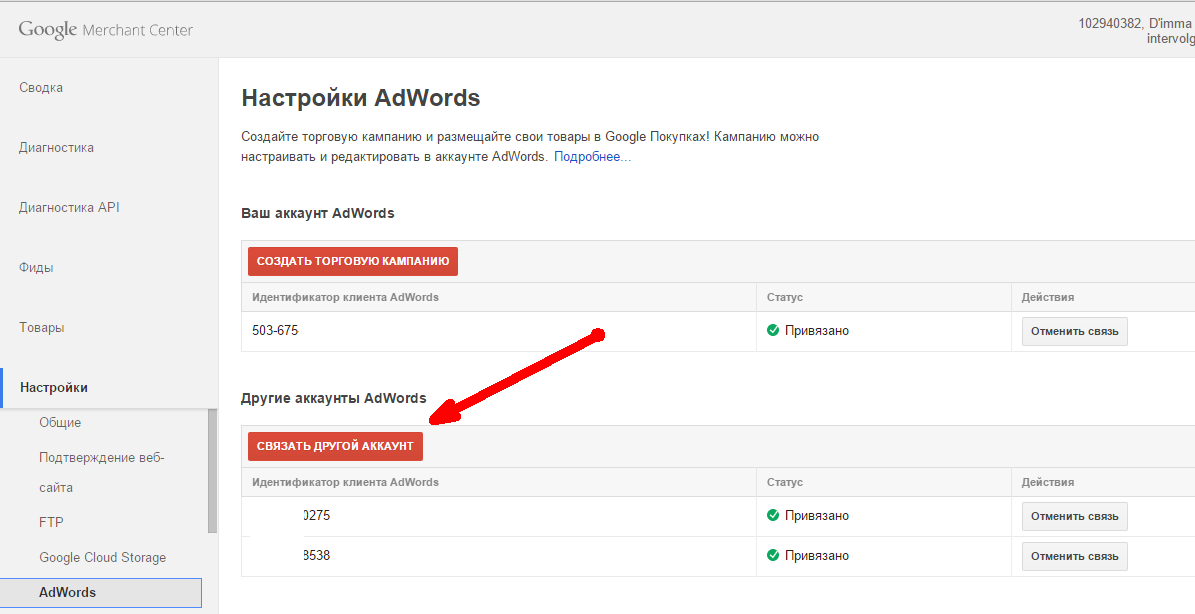Collapse the Настройки sidebar section
The image size is (1195, 614).
pyautogui.click(x=54, y=388)
